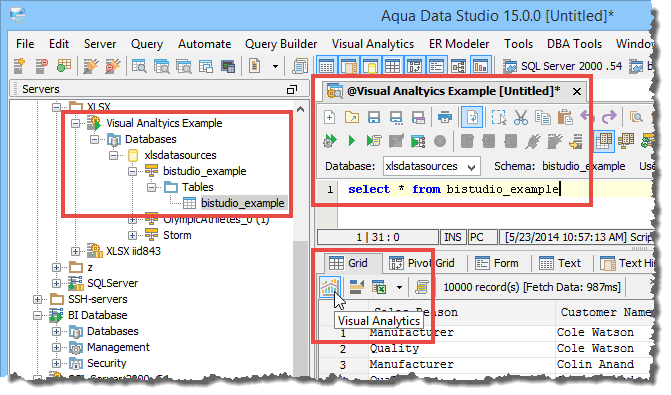This screenshot has height=395, width=671.
Task: Click the new document icon in main toolbar
Action: click(x=255, y=66)
